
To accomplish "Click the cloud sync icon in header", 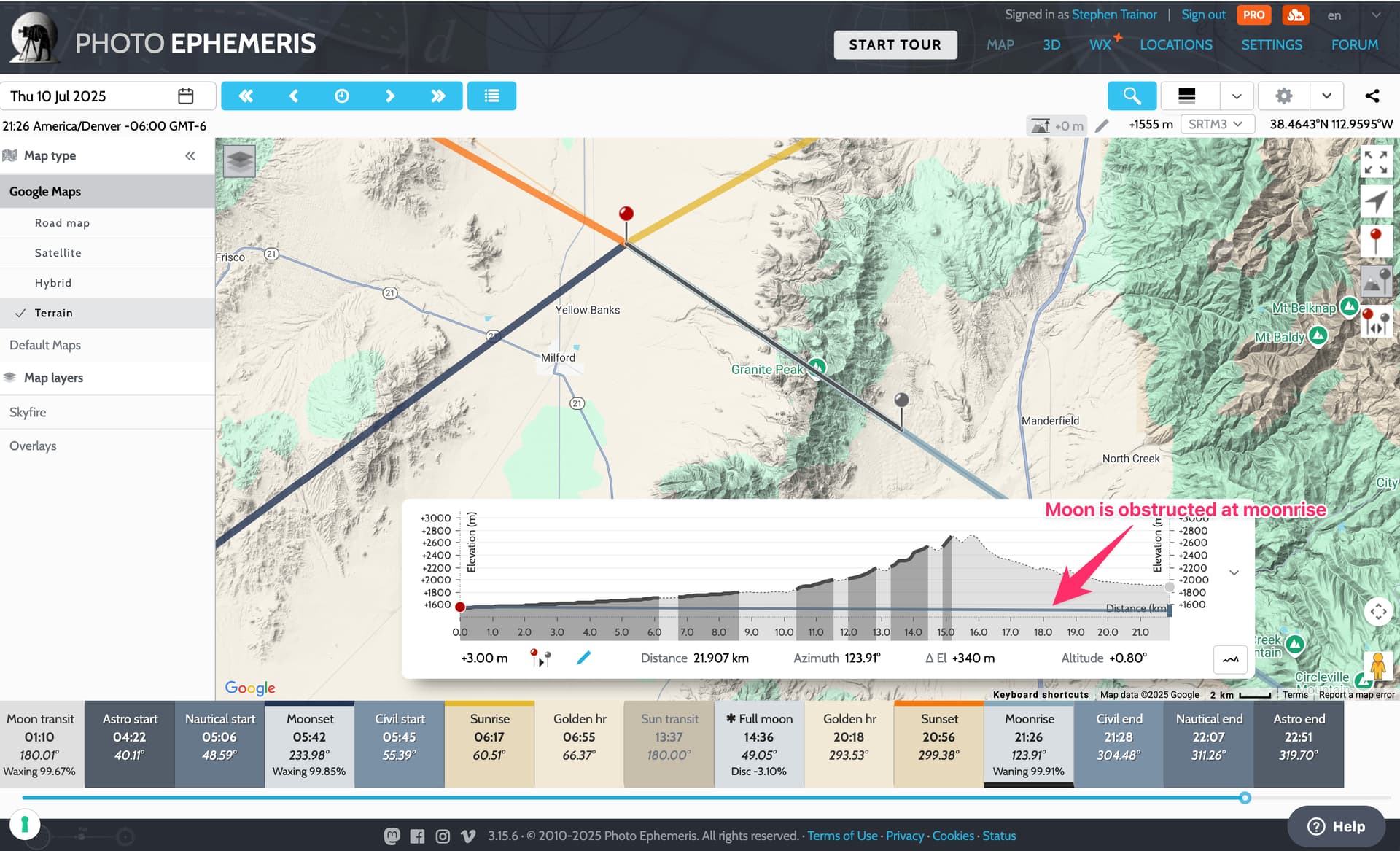I will [x=1296, y=15].
